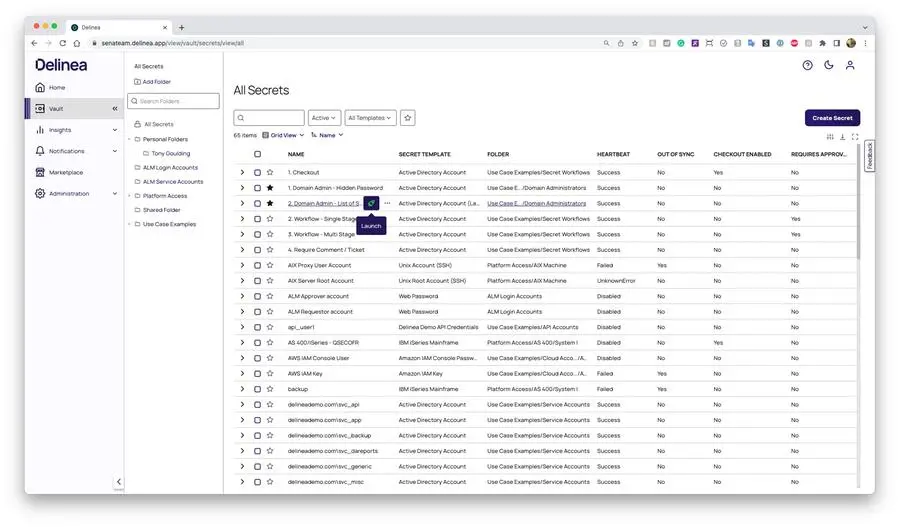Open the user profile icon
Viewport: 900px width, 527px height.
[x=850, y=65]
